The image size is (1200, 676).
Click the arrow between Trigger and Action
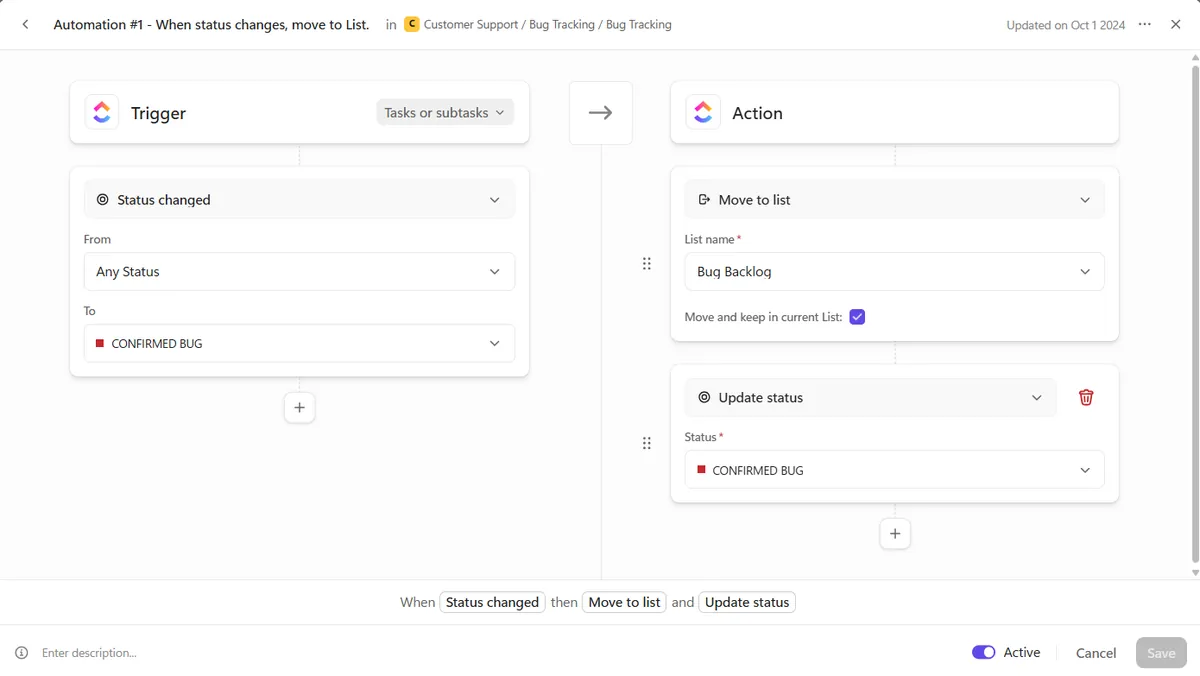click(600, 113)
